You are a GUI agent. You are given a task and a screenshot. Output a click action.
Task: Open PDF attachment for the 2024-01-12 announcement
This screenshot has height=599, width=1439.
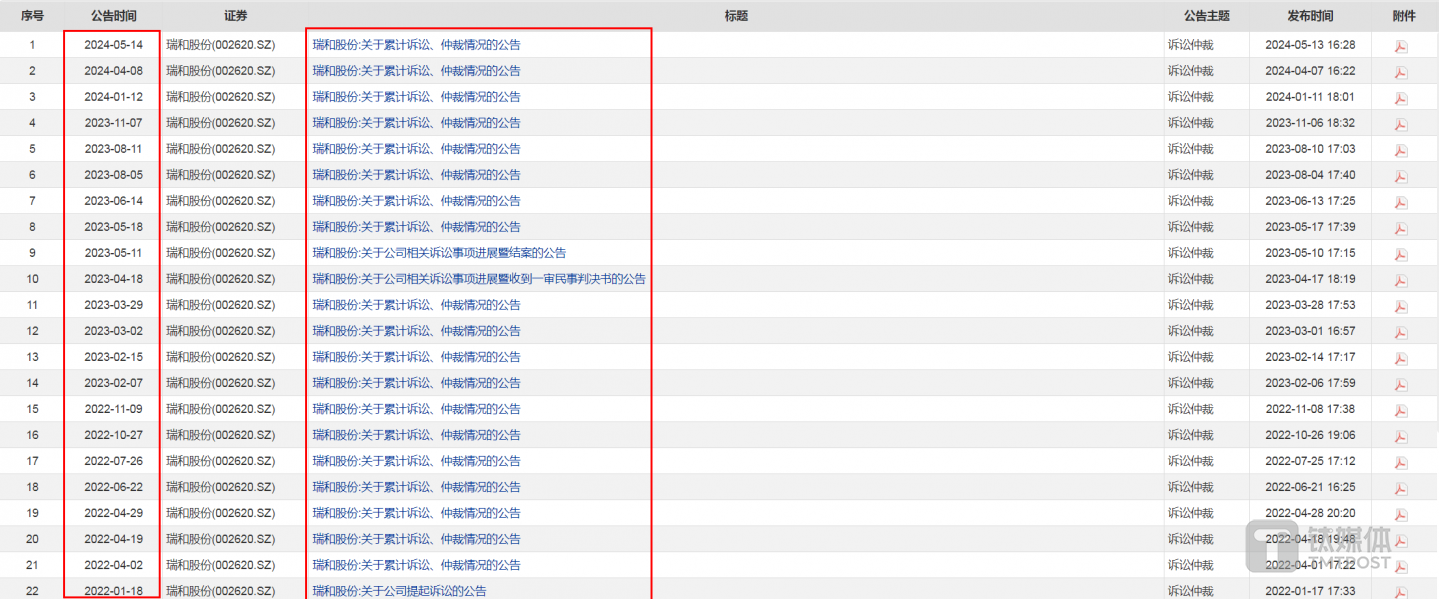[1401, 98]
